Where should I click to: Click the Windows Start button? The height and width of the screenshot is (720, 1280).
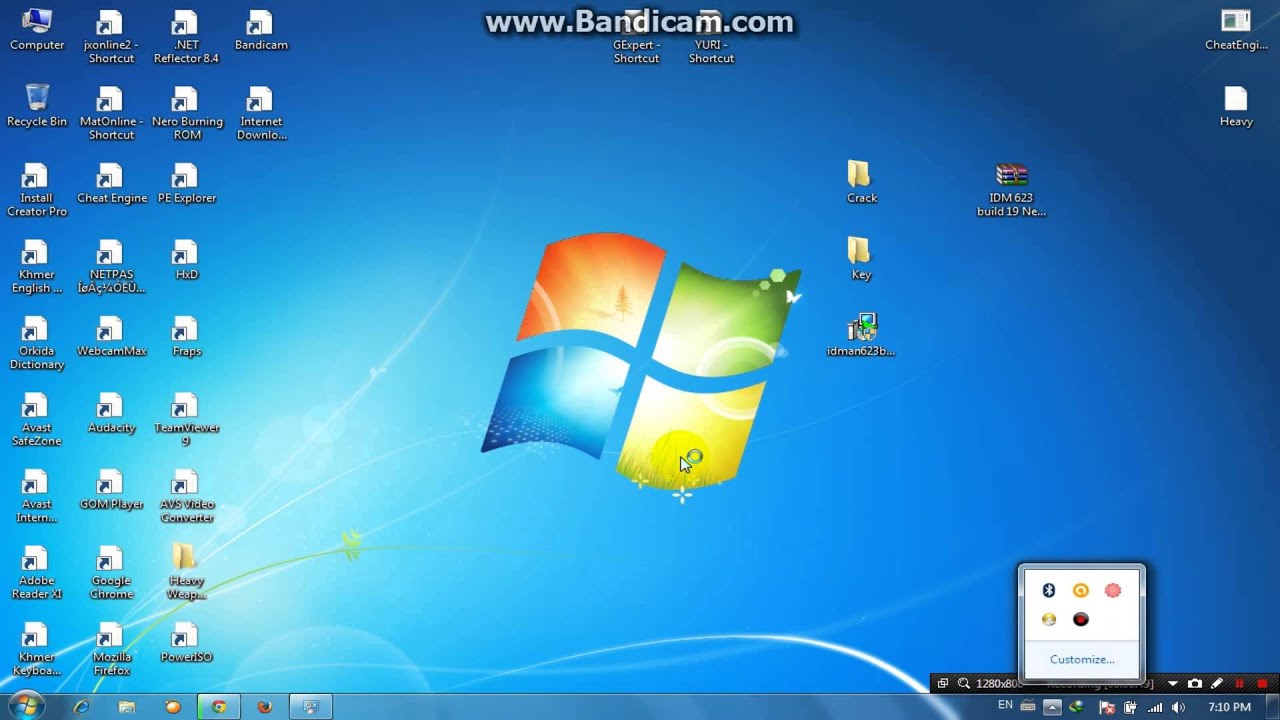(26, 706)
